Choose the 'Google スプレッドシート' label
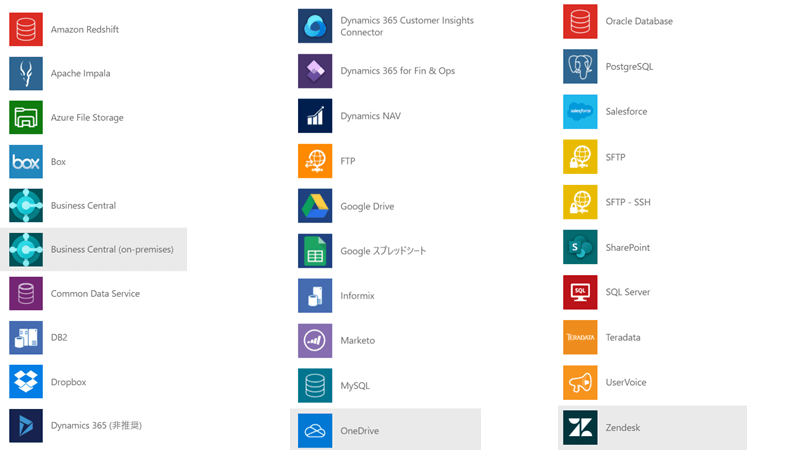This screenshot has height=450, width=800. tap(383, 251)
